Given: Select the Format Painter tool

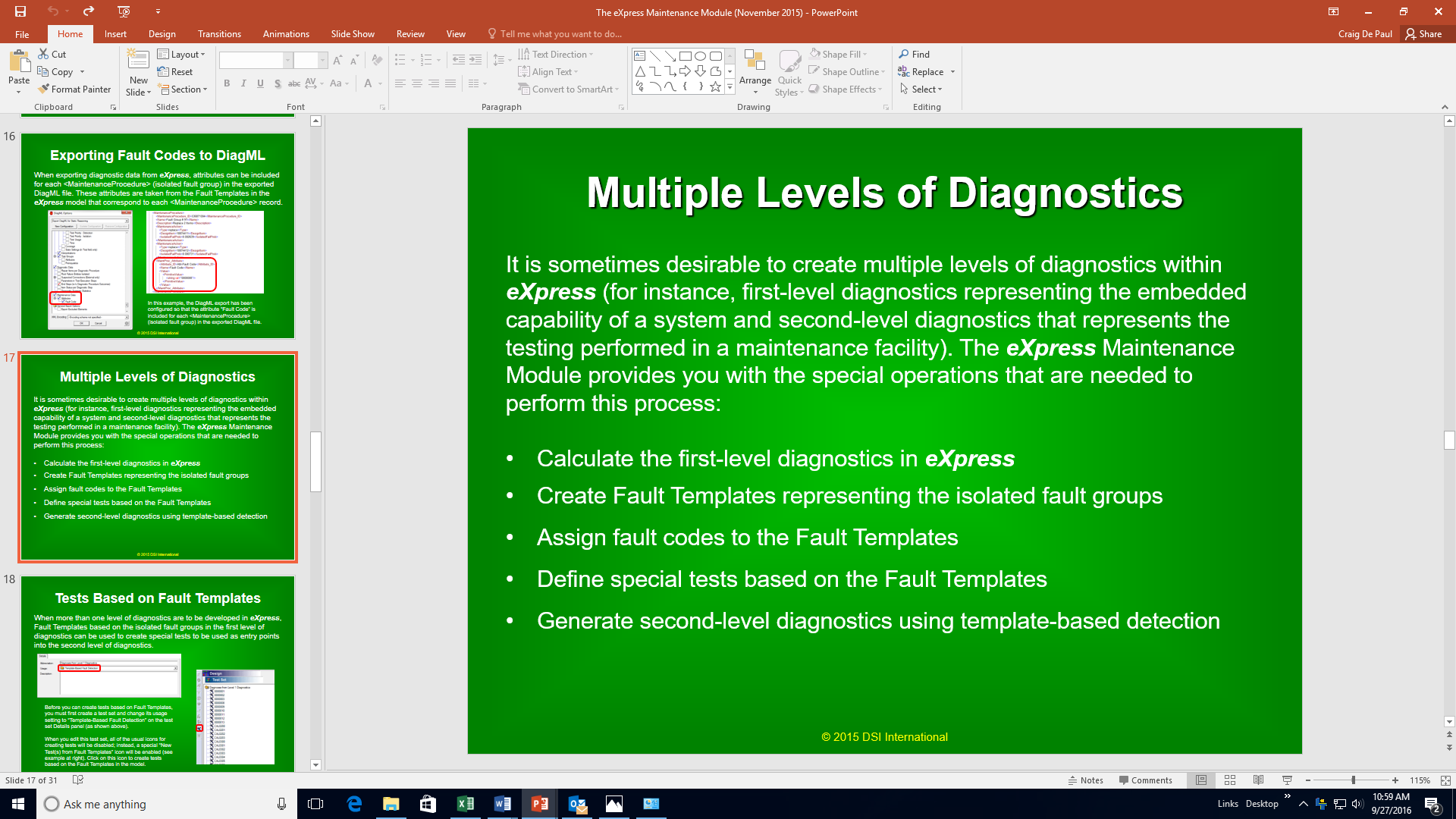Looking at the screenshot, I should (74, 89).
